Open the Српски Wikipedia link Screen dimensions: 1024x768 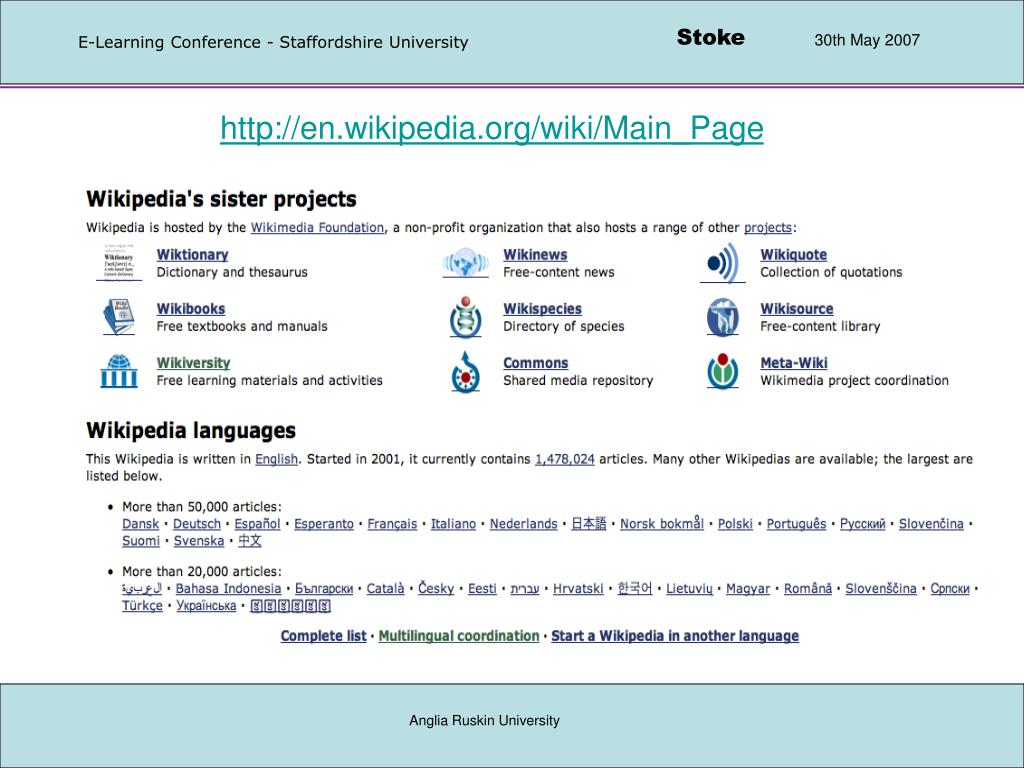950,588
